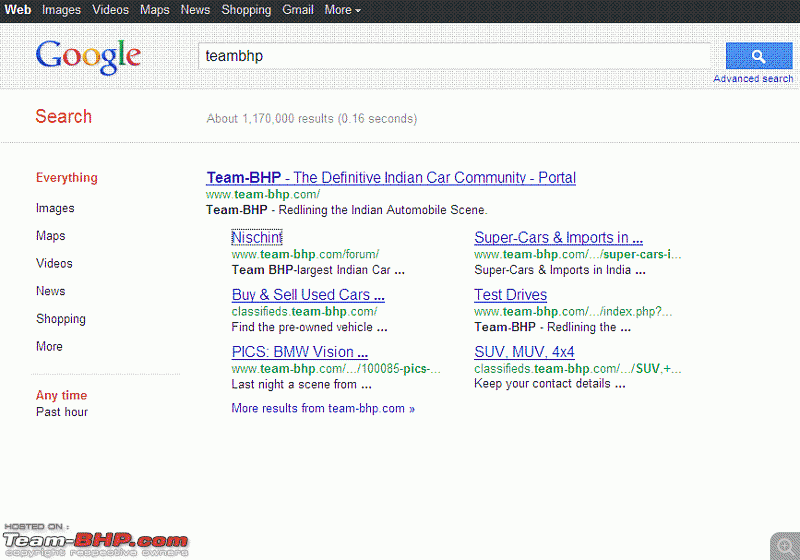Screen dimensions: 800x560
Task: Filter results by Shopping in sidebar
Action: pyautogui.click(x=61, y=319)
